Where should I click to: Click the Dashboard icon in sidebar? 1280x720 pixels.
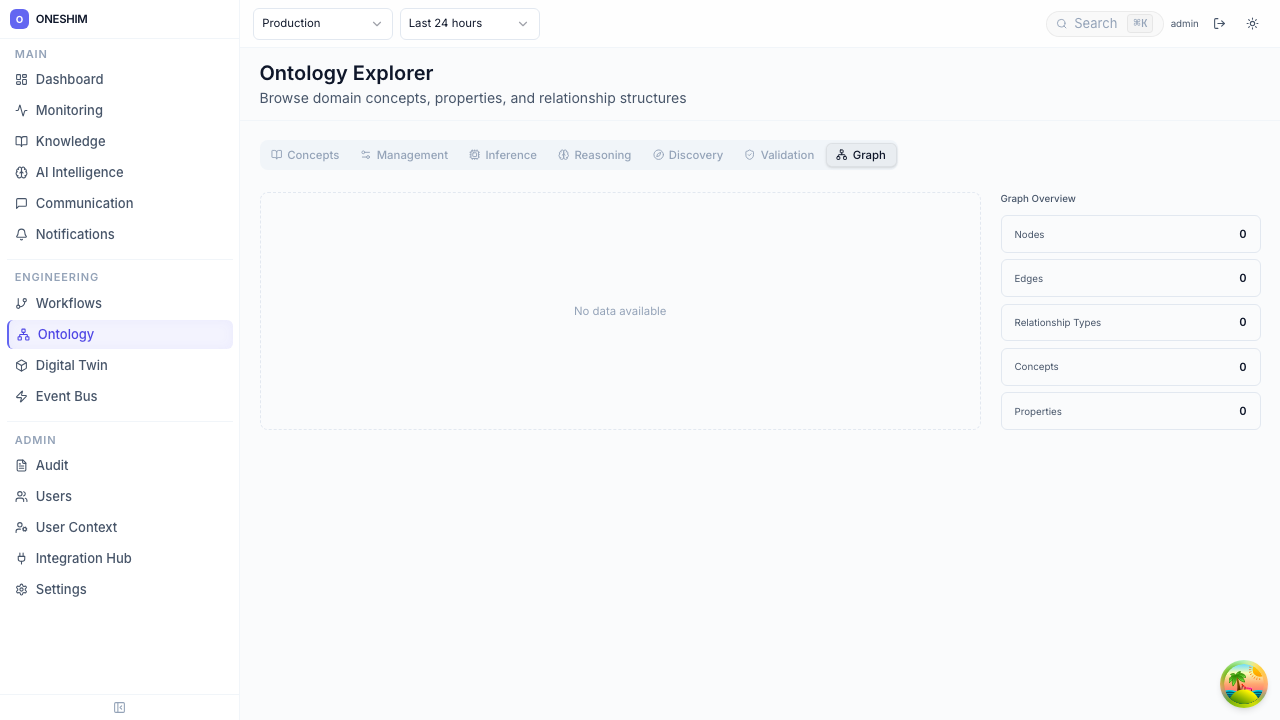22,79
